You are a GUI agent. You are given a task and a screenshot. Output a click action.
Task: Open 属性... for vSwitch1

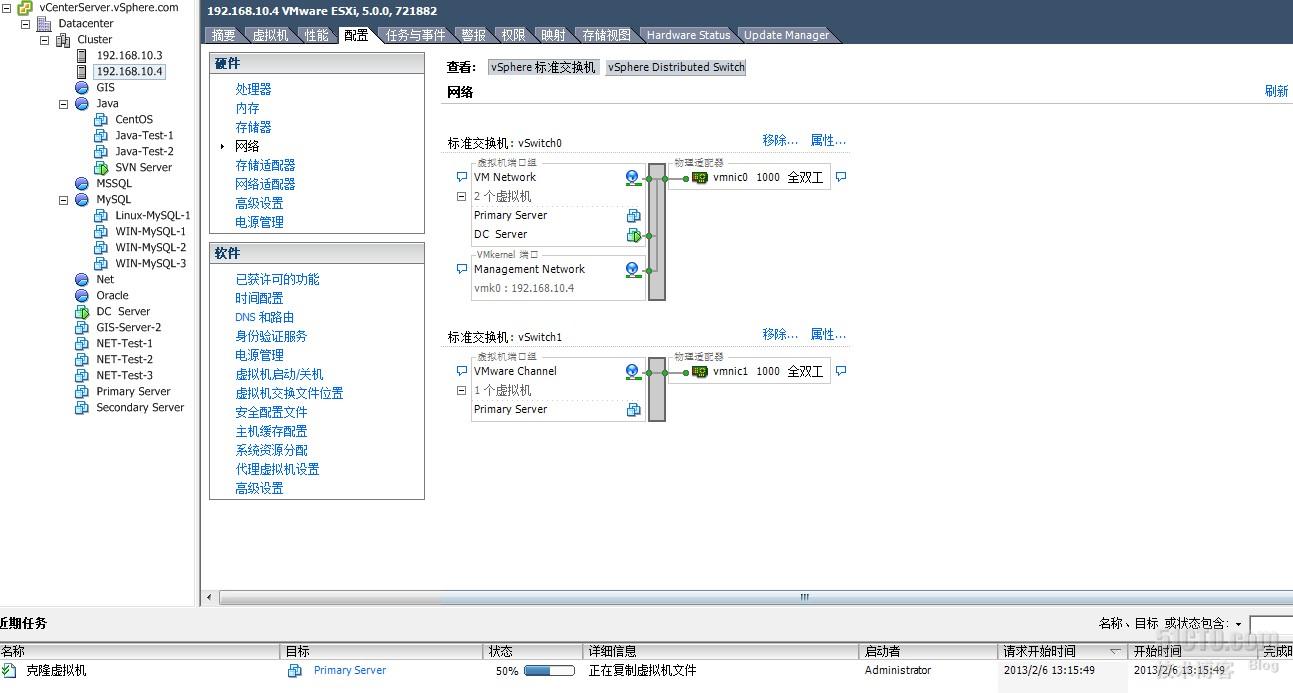pyautogui.click(x=828, y=334)
